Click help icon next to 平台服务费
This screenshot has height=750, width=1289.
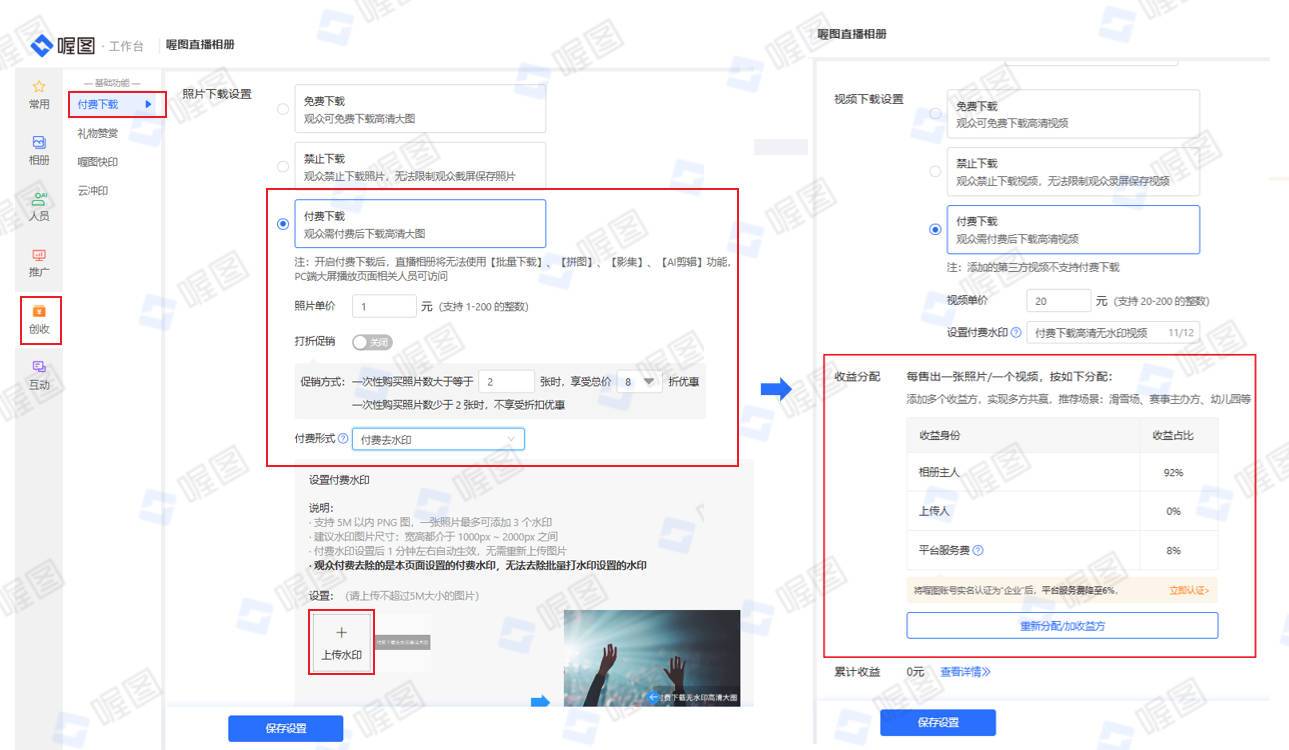click(978, 550)
